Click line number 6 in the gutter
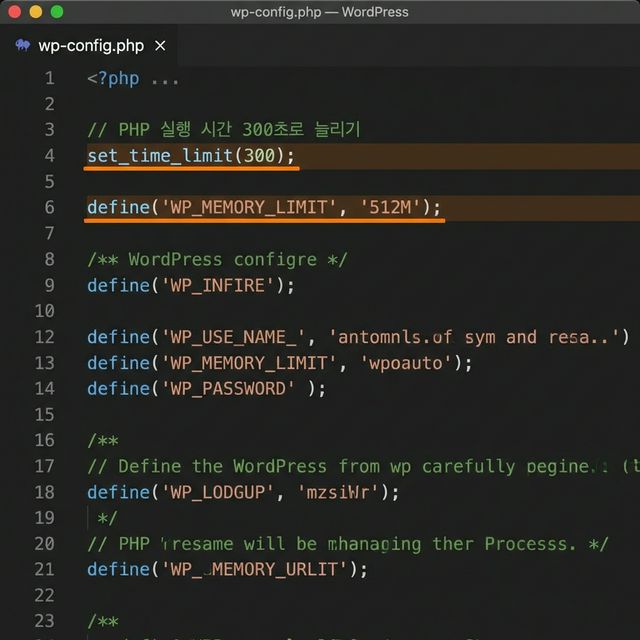Image resolution: width=640 pixels, height=640 pixels. (49, 207)
